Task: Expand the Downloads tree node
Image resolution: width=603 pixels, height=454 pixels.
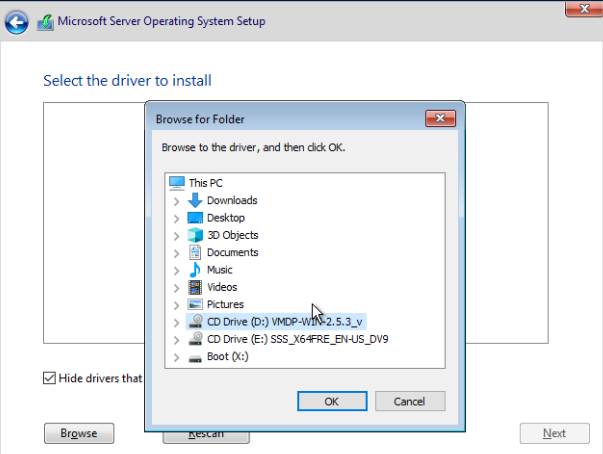Action: [x=177, y=201]
